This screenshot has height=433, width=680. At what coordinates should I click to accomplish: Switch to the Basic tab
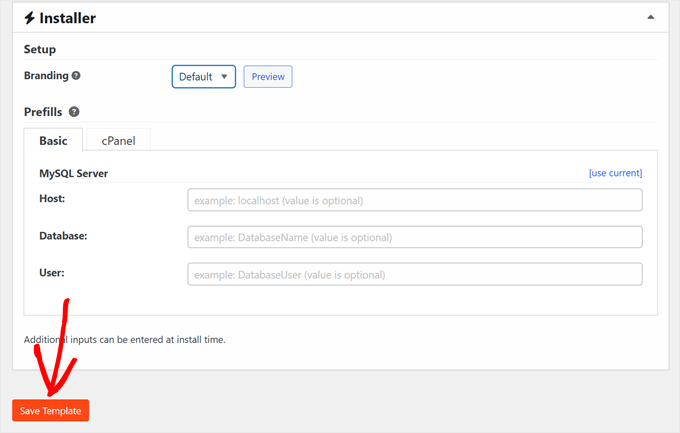53,141
